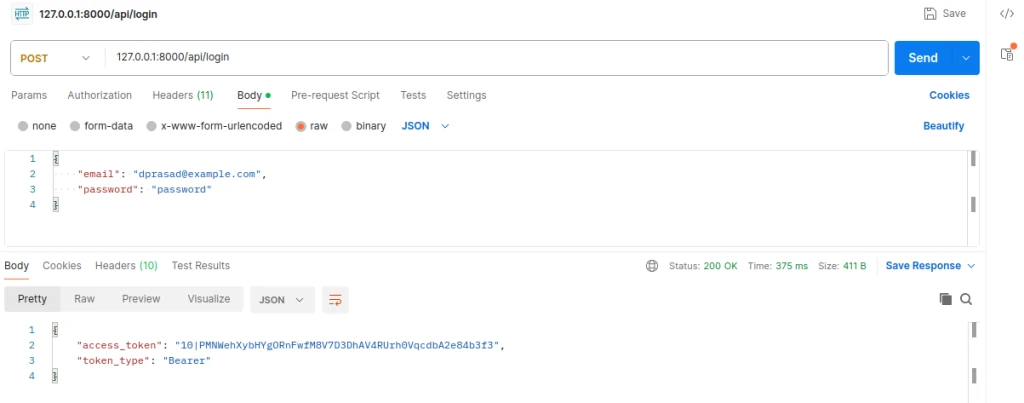Click the copy response icon
The image size is (1024, 403).
point(945,299)
